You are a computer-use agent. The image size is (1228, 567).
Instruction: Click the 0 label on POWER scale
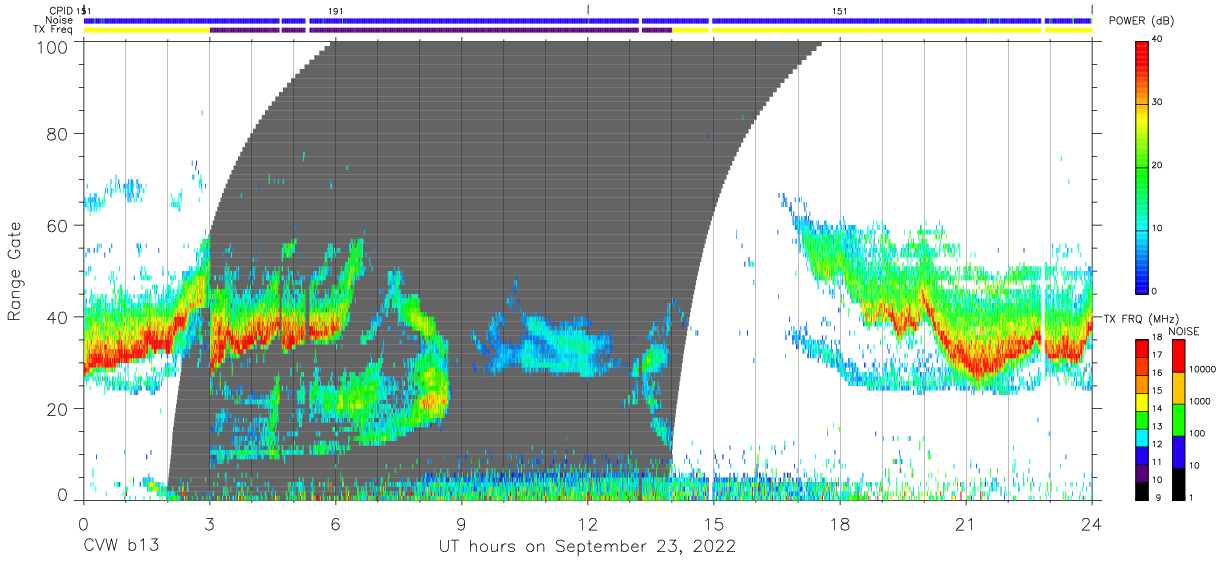coord(1155,291)
